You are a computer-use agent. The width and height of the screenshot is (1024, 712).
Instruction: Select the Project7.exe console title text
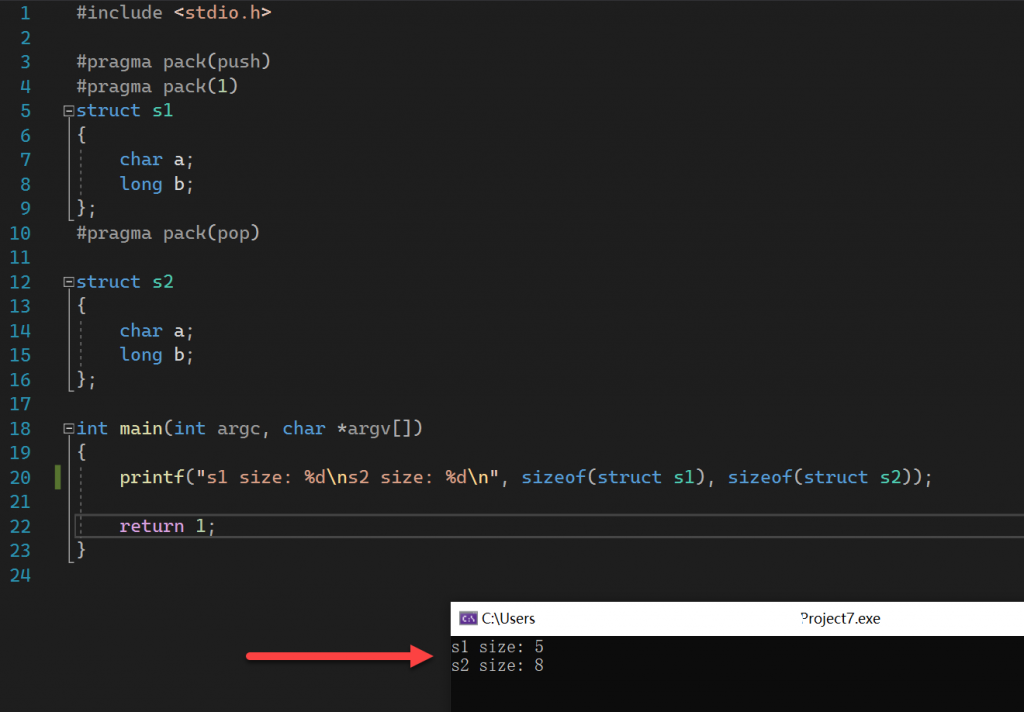pos(840,619)
